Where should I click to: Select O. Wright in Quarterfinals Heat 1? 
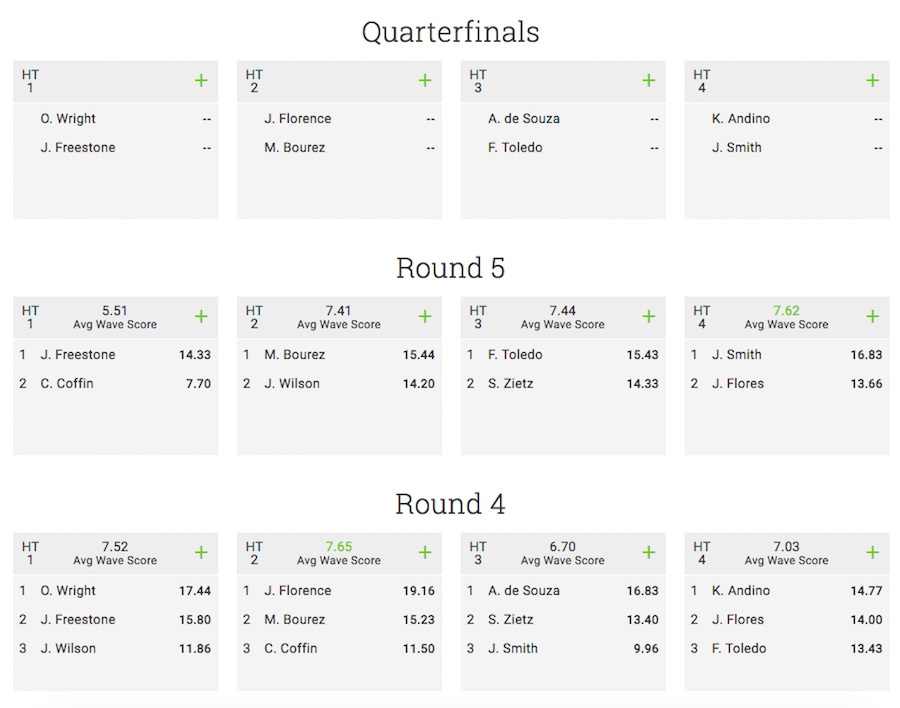(68, 119)
